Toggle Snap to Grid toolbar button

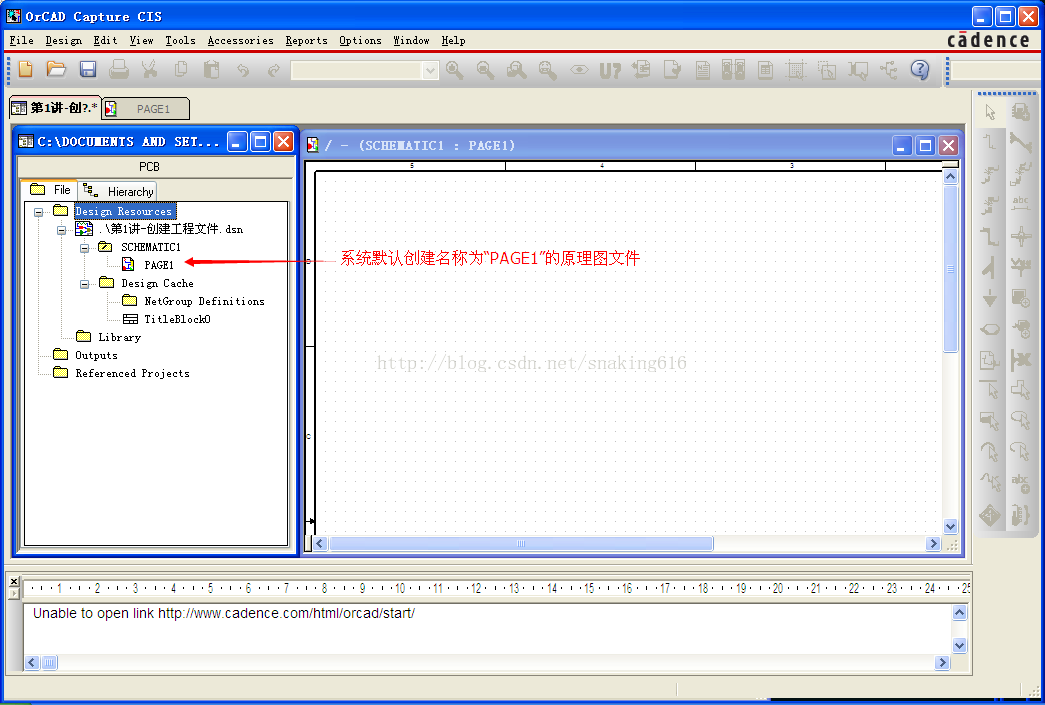click(x=796, y=69)
